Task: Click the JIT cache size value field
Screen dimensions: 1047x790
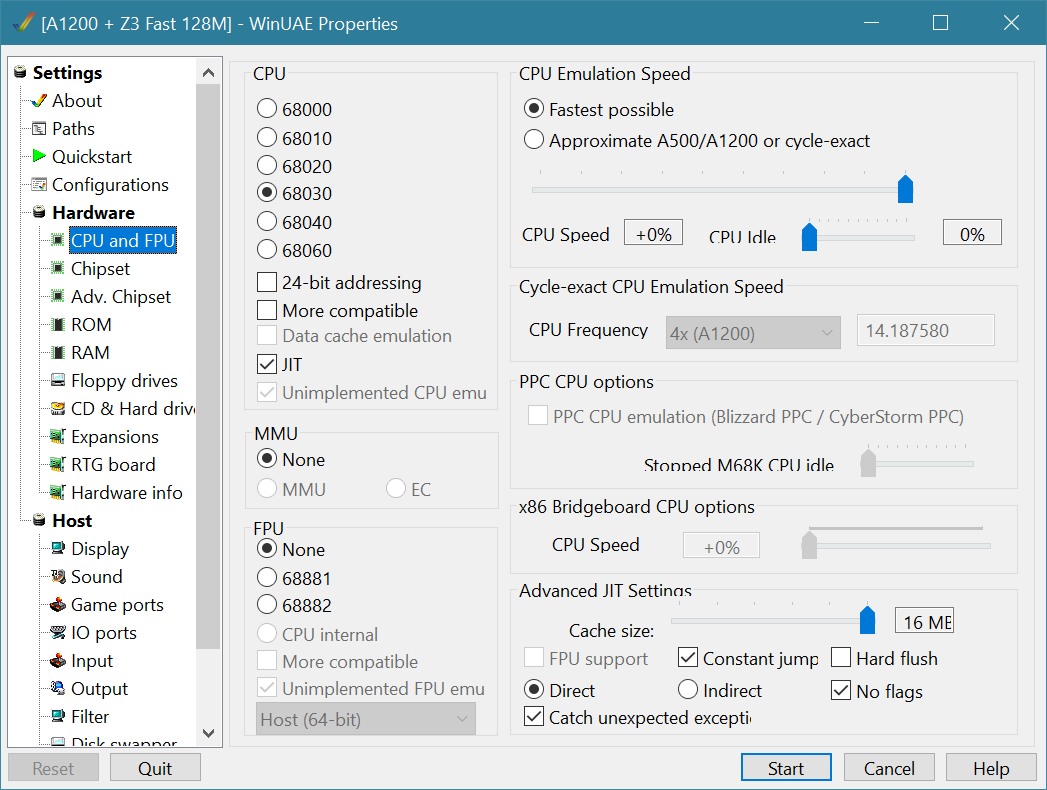Action: (924, 621)
